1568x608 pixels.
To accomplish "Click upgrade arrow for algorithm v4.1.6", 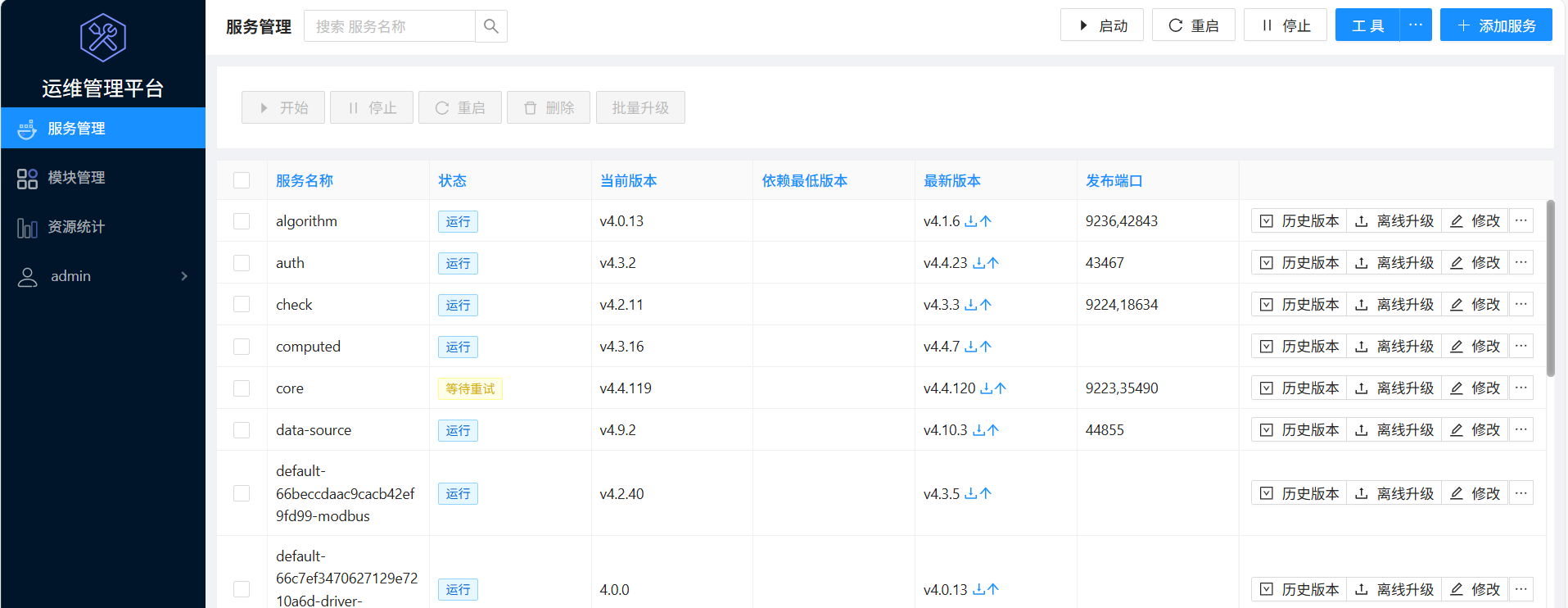I will click(986, 221).
